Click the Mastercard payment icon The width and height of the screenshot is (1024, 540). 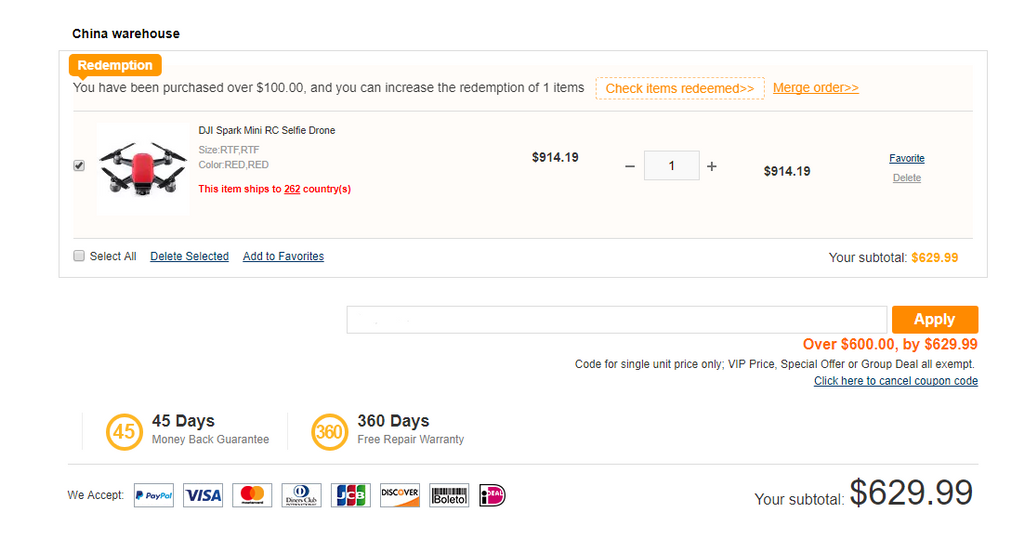coord(252,495)
